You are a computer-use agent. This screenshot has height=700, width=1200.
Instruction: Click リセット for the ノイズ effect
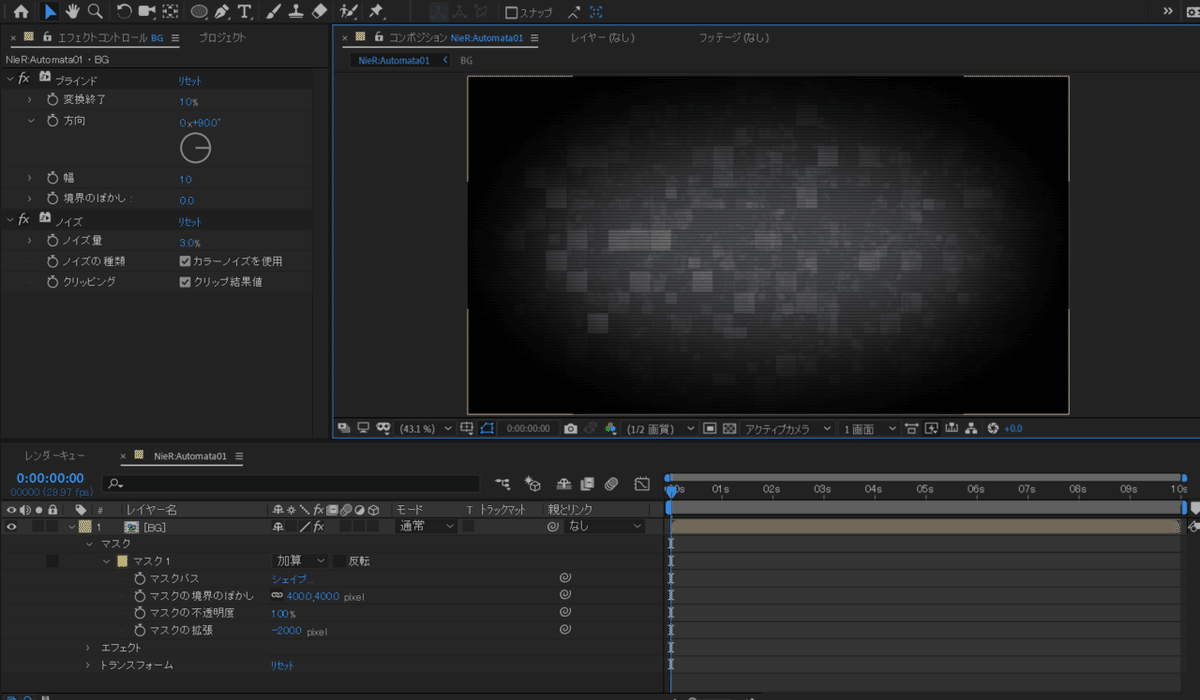click(190, 222)
